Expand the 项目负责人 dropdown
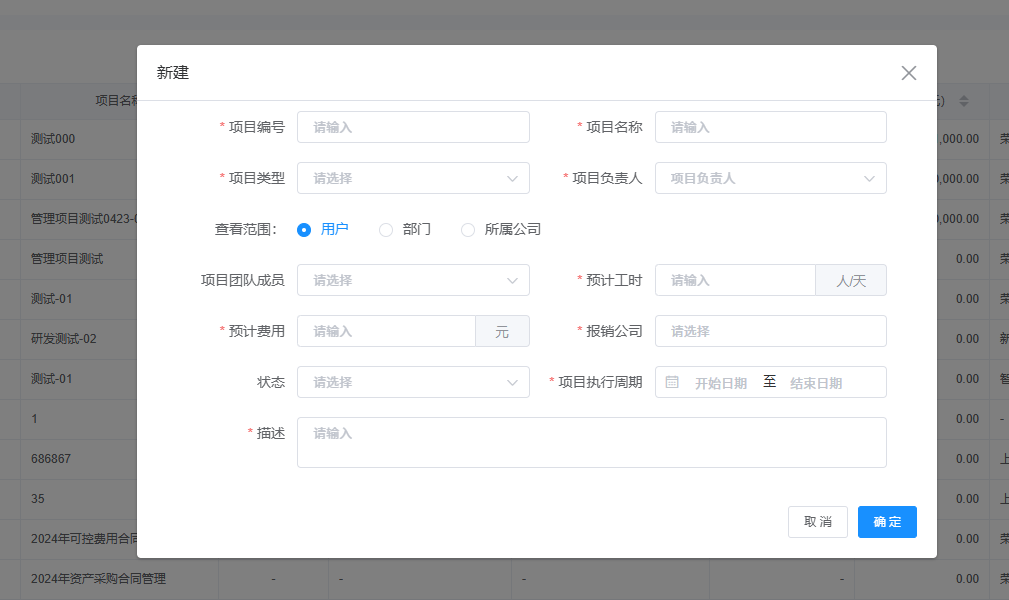Viewport: 1009px width, 600px height. (x=770, y=178)
